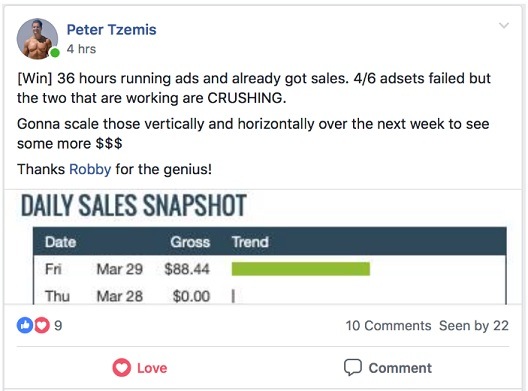Open Peter Tzemis profile picture
Image resolution: width=528 pixels, height=391 pixels.
point(37,39)
